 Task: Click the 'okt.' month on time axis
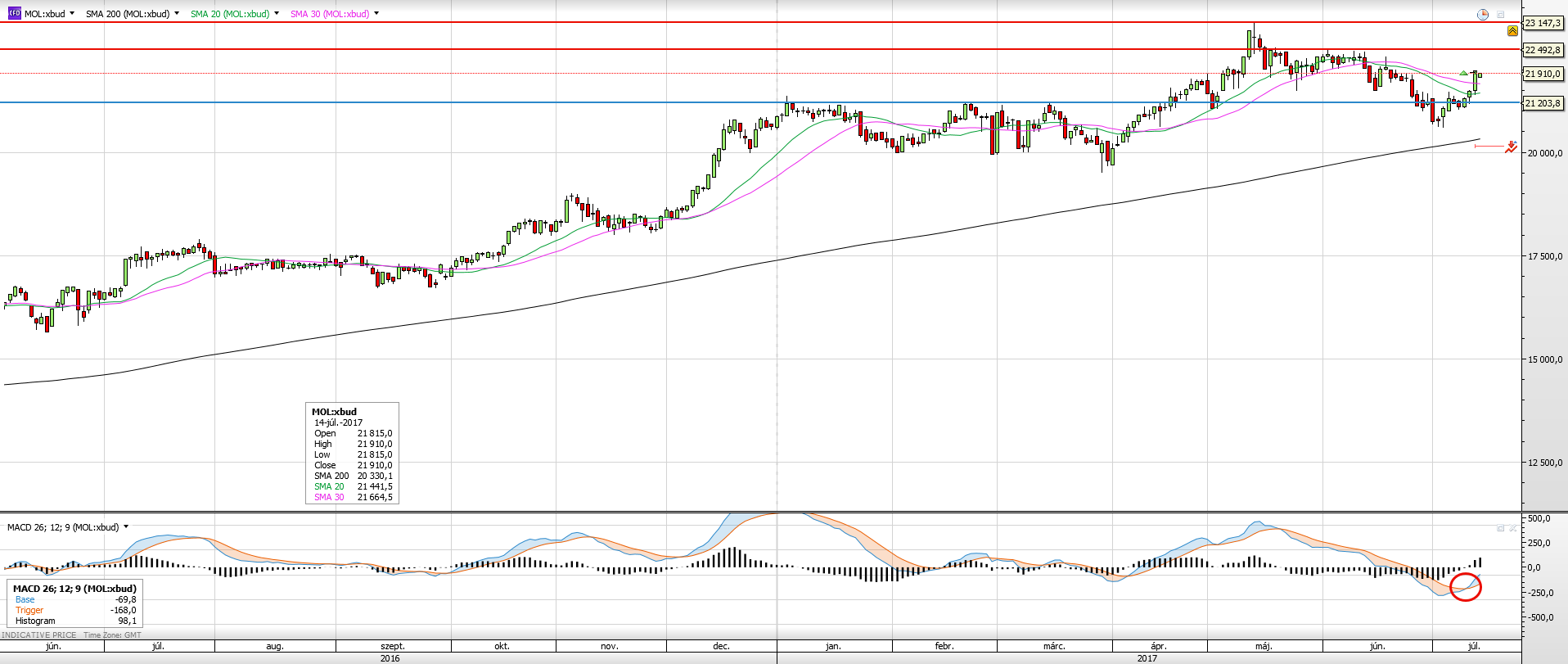click(x=502, y=646)
